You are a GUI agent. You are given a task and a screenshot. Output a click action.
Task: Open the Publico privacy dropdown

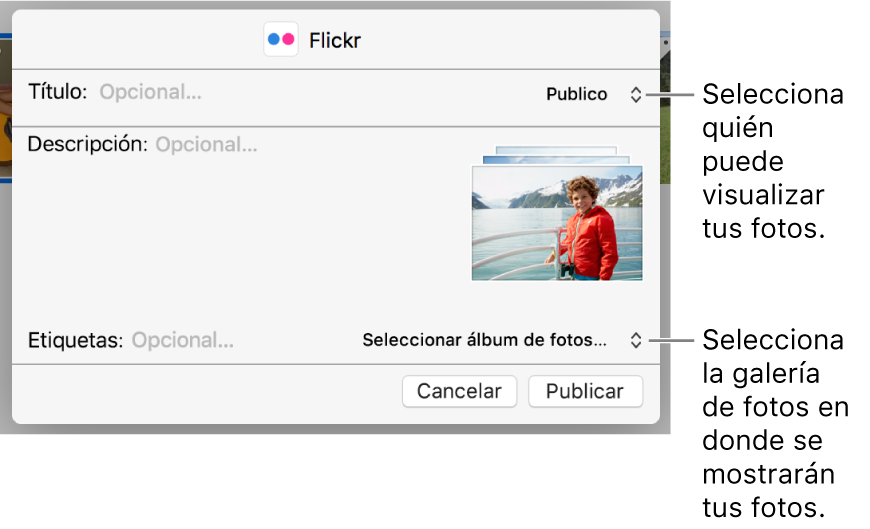click(x=577, y=95)
